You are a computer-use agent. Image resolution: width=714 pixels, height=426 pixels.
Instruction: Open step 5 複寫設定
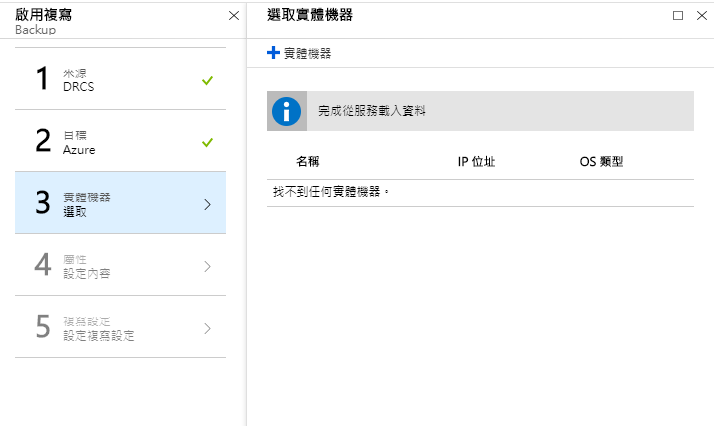coord(120,326)
